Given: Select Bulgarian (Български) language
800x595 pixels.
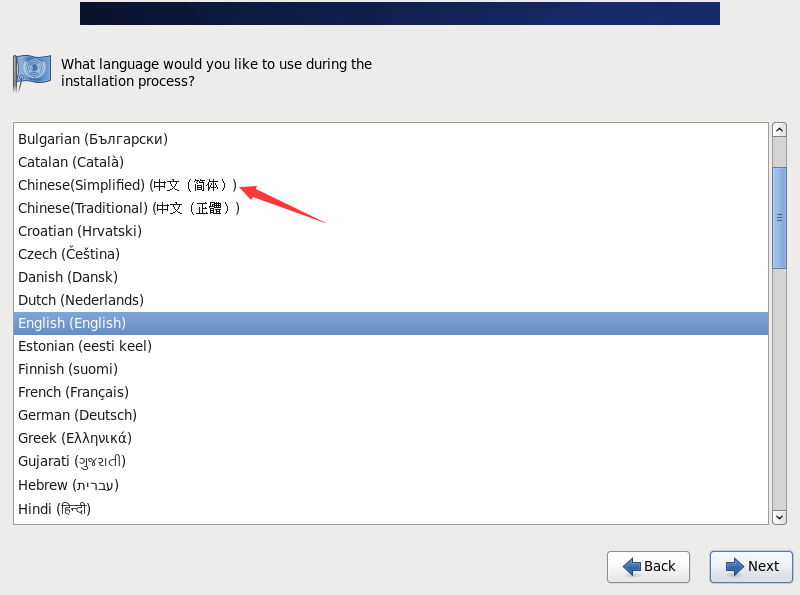Looking at the screenshot, I should (x=391, y=139).
